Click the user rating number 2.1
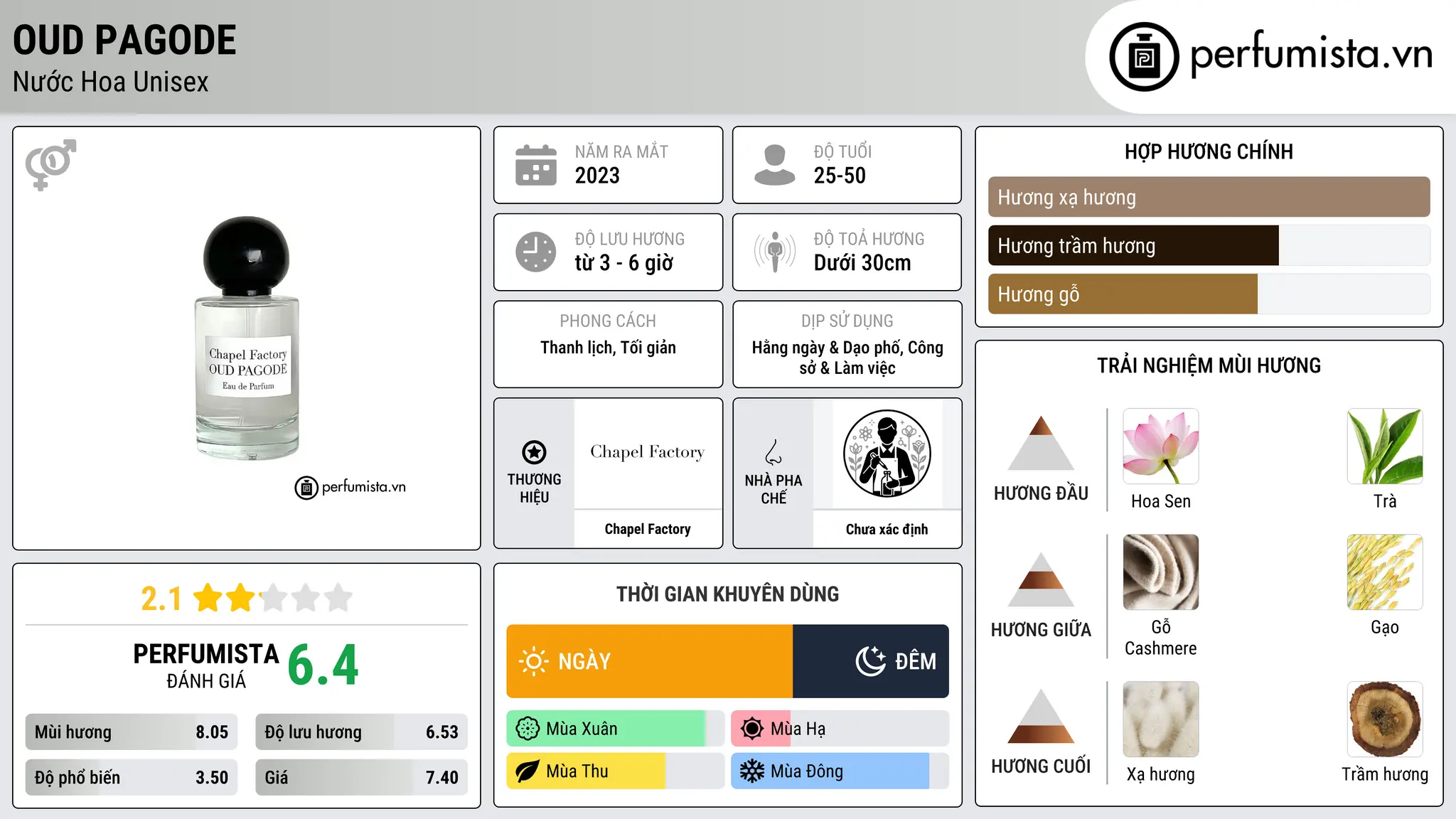The image size is (1456, 819). coord(161,599)
